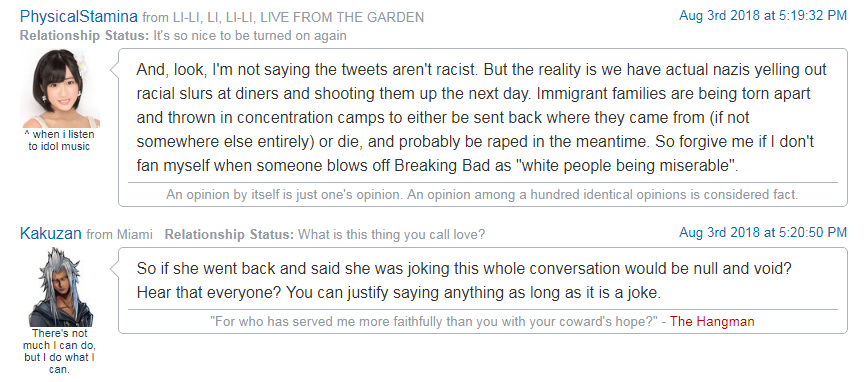Click Kakuzan's Relationship Status label
This screenshot has height=382, width=868.
pyautogui.click(x=229, y=235)
